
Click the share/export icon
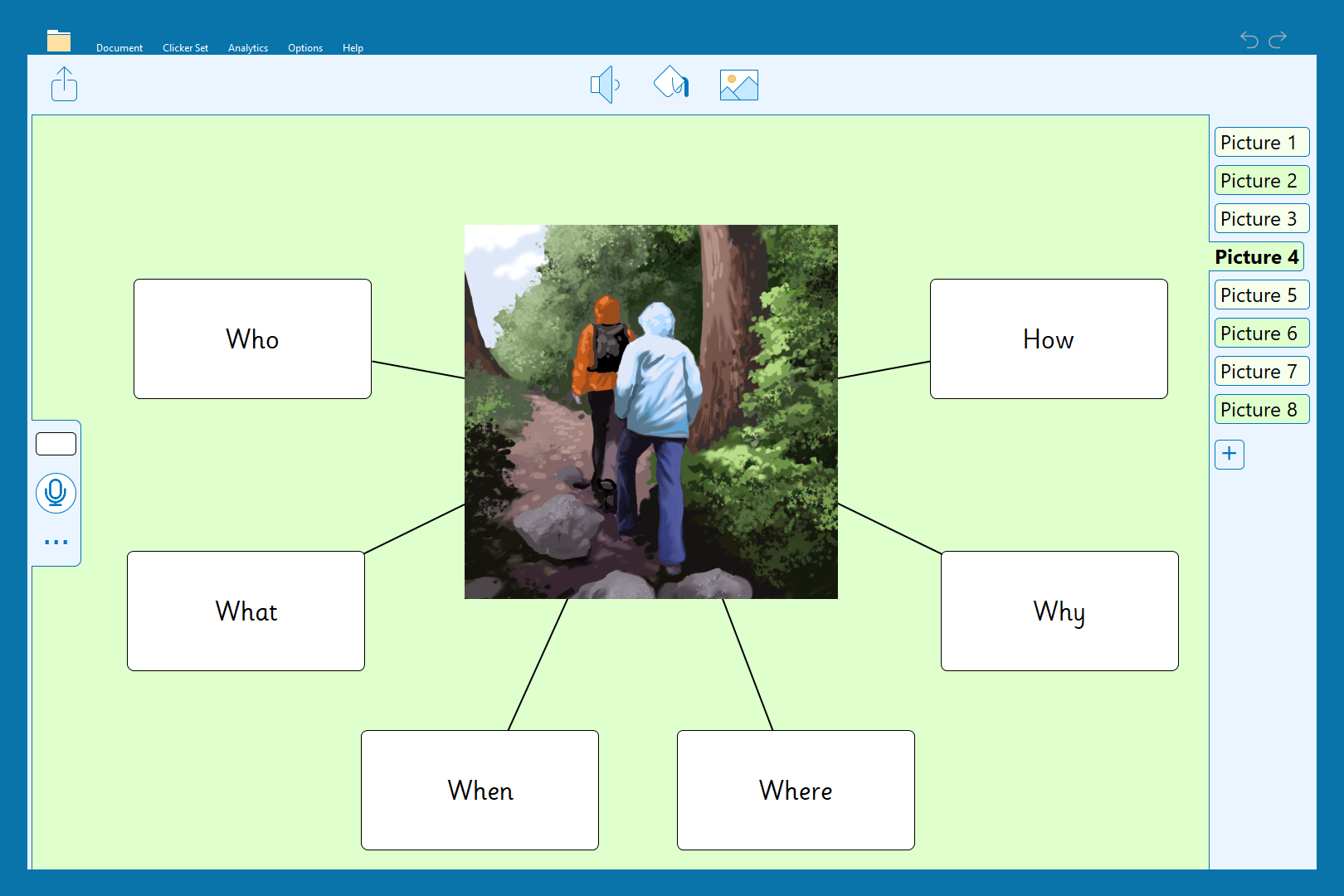[x=64, y=85]
